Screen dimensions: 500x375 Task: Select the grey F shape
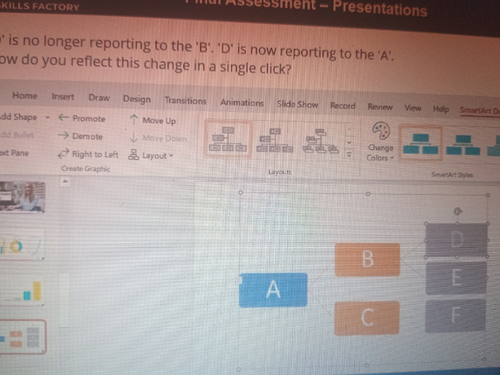[455, 315]
